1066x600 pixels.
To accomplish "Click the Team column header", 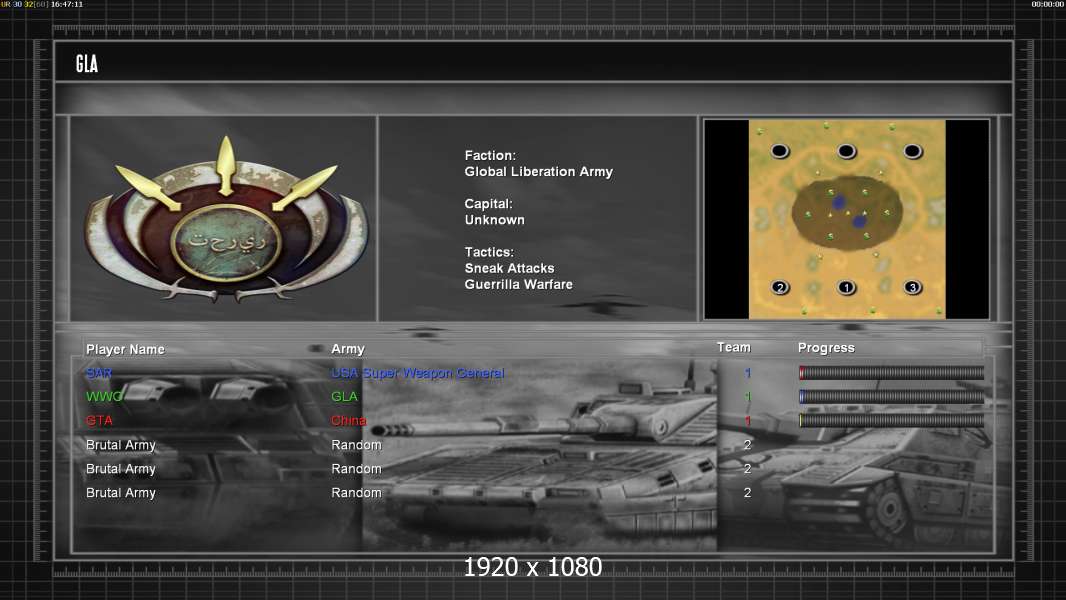I will (733, 348).
